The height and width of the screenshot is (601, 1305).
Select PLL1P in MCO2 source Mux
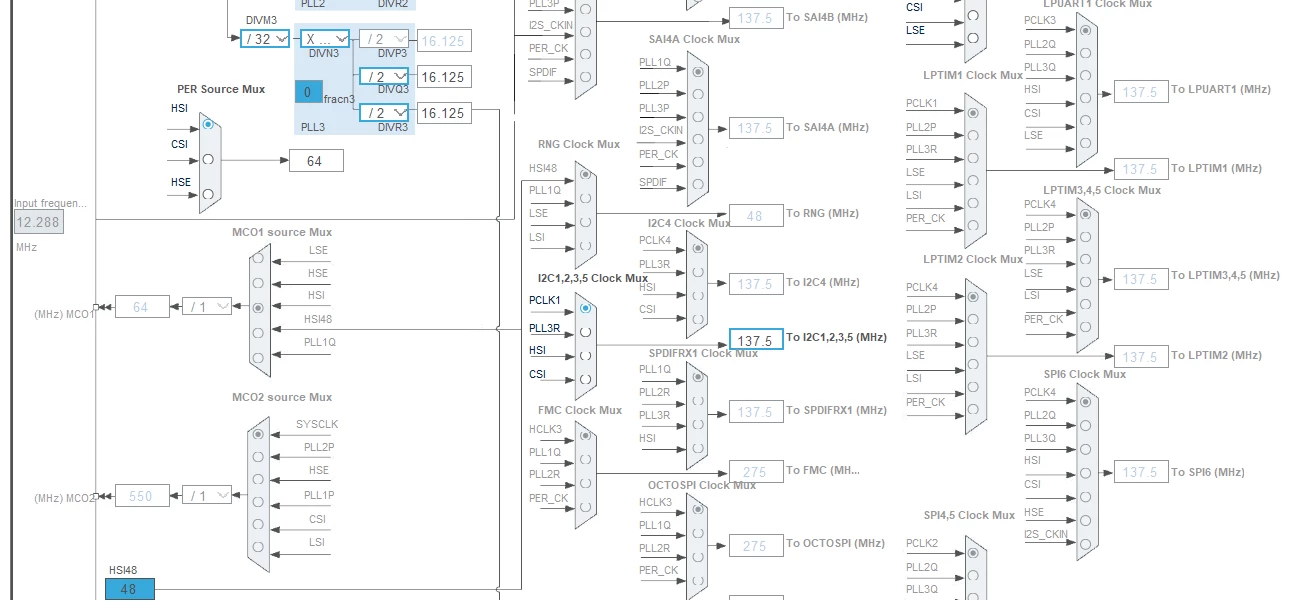coord(259,502)
